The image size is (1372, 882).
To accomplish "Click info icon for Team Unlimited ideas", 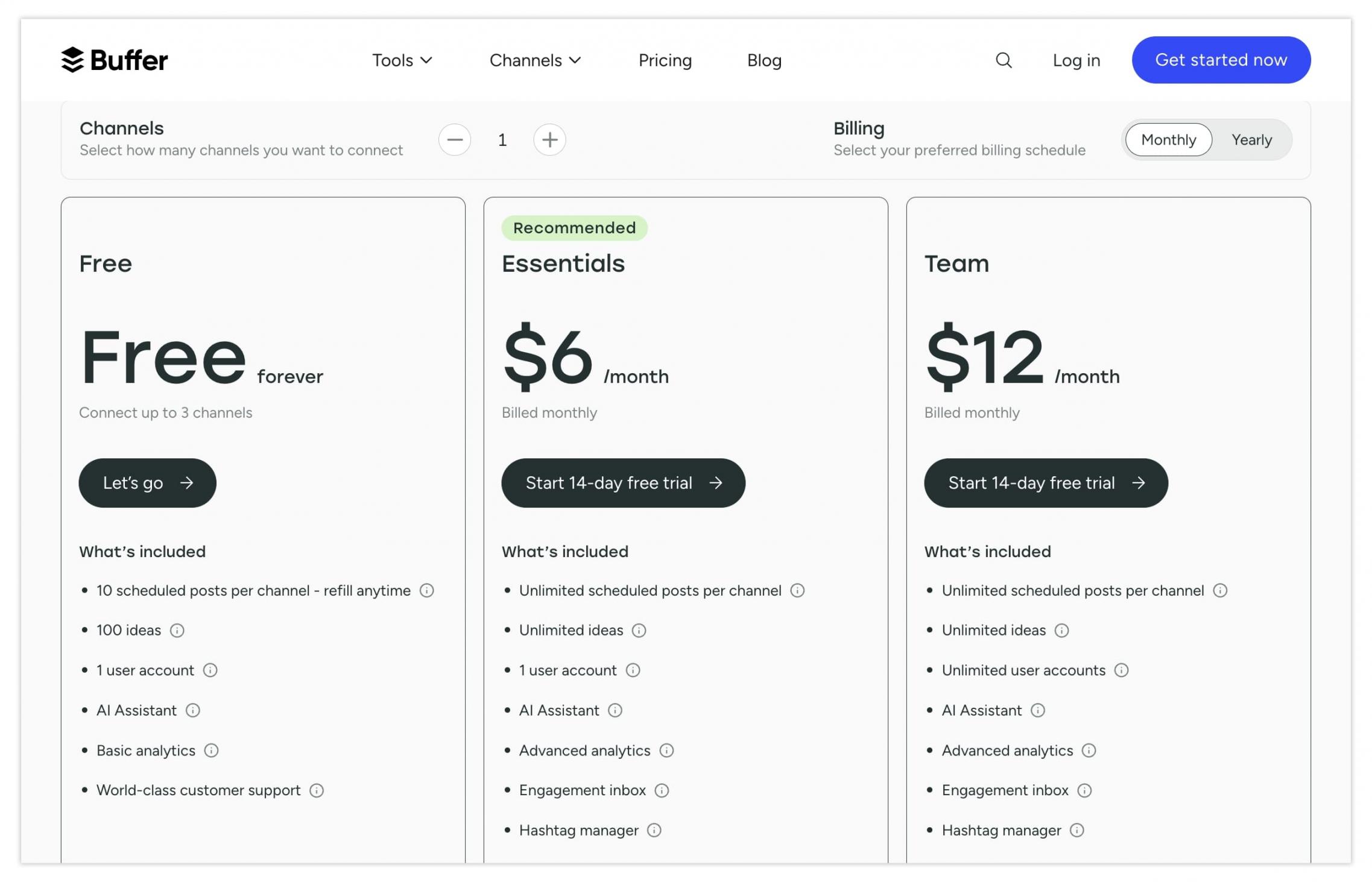I will tap(1061, 630).
